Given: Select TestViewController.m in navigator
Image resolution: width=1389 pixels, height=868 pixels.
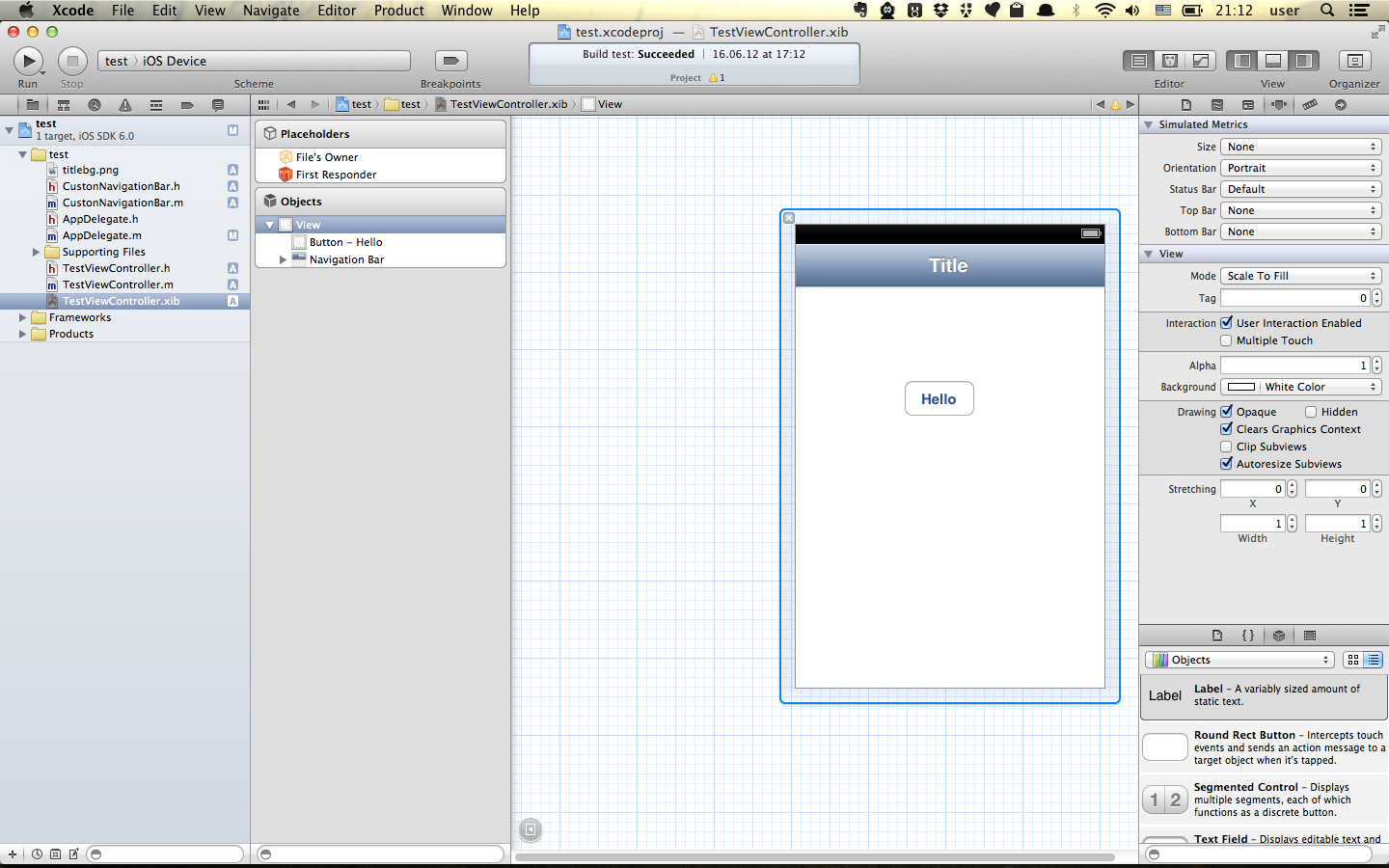Looking at the screenshot, I should [x=118, y=285].
